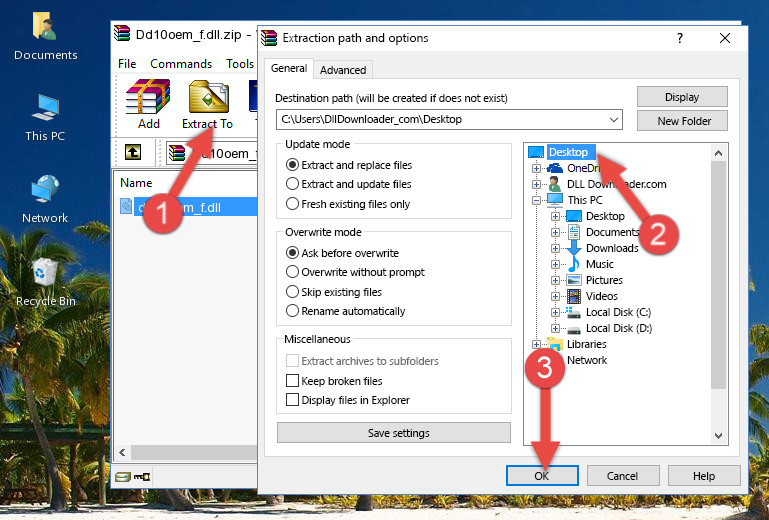Open the Network desktop icon
This screenshot has width=769, height=520.
click(x=45, y=199)
